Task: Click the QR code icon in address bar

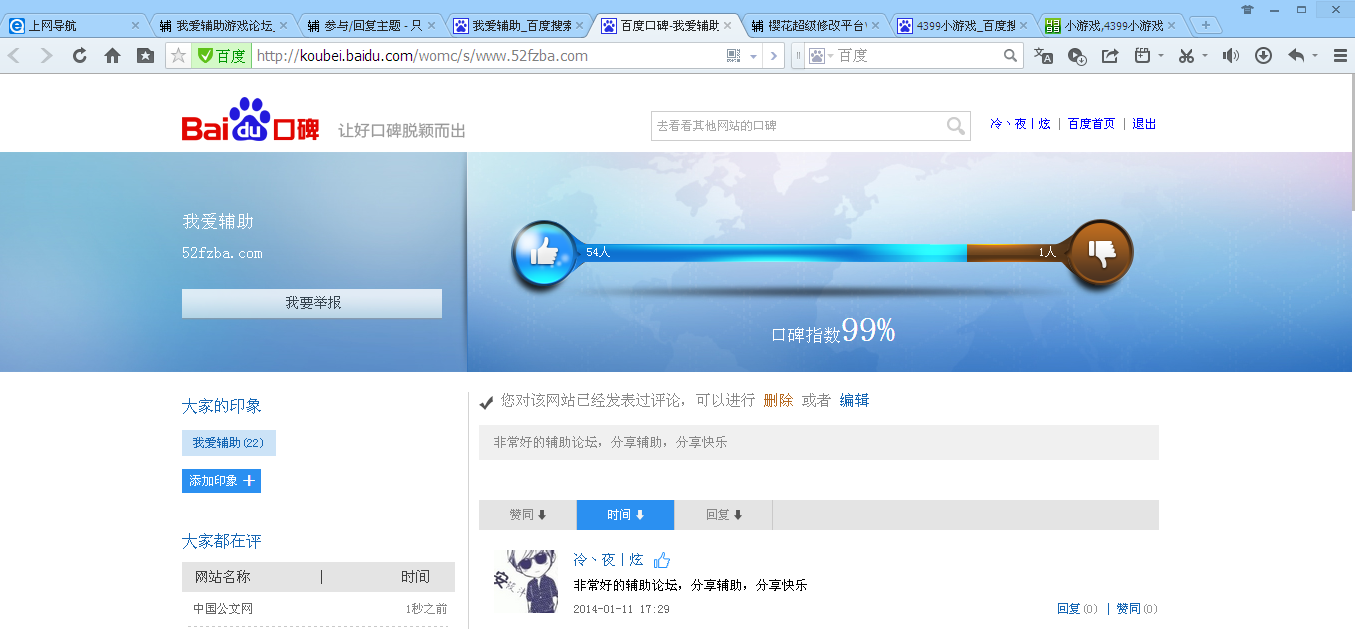Action: point(734,56)
